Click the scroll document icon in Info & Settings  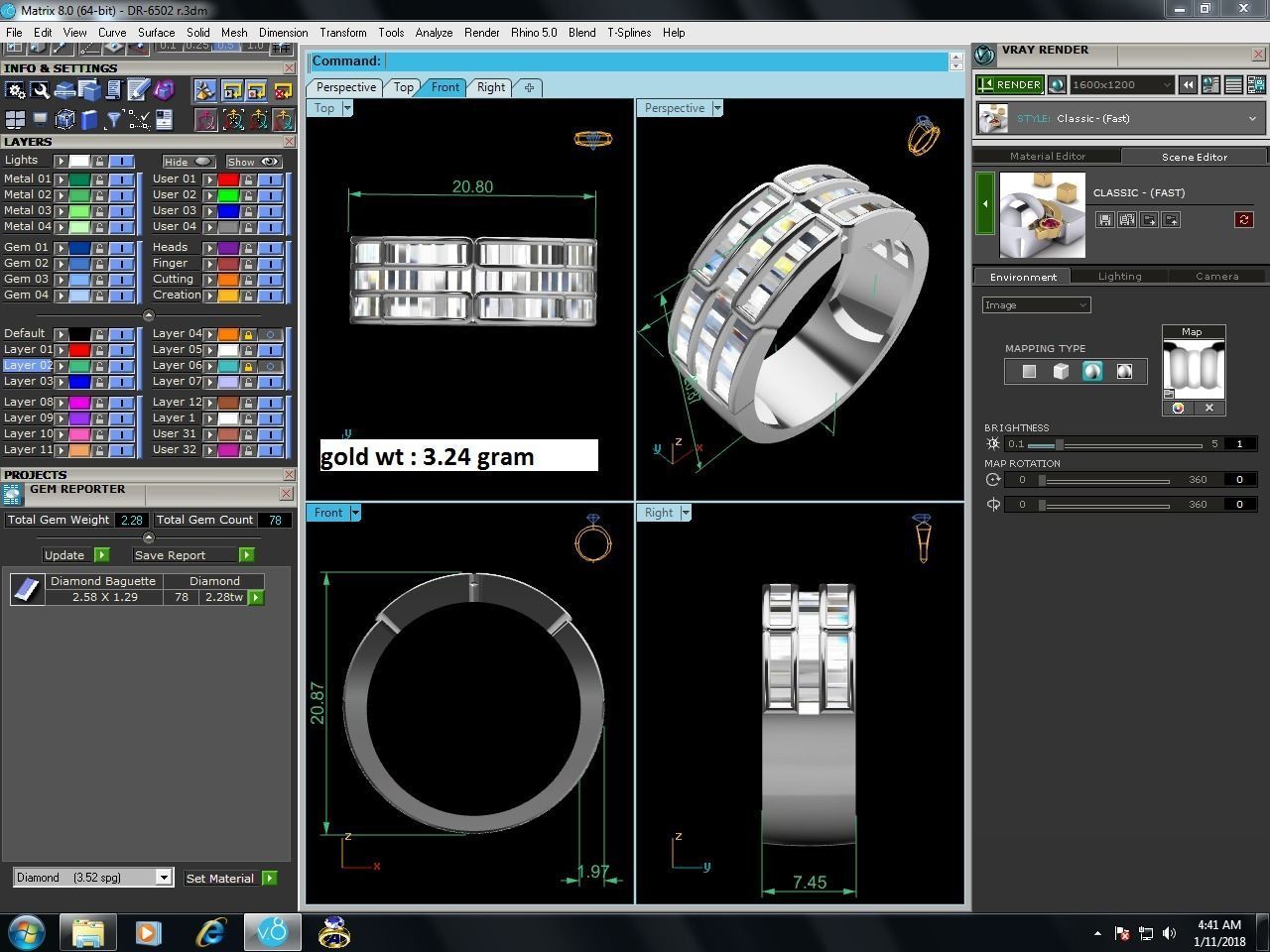[x=113, y=91]
